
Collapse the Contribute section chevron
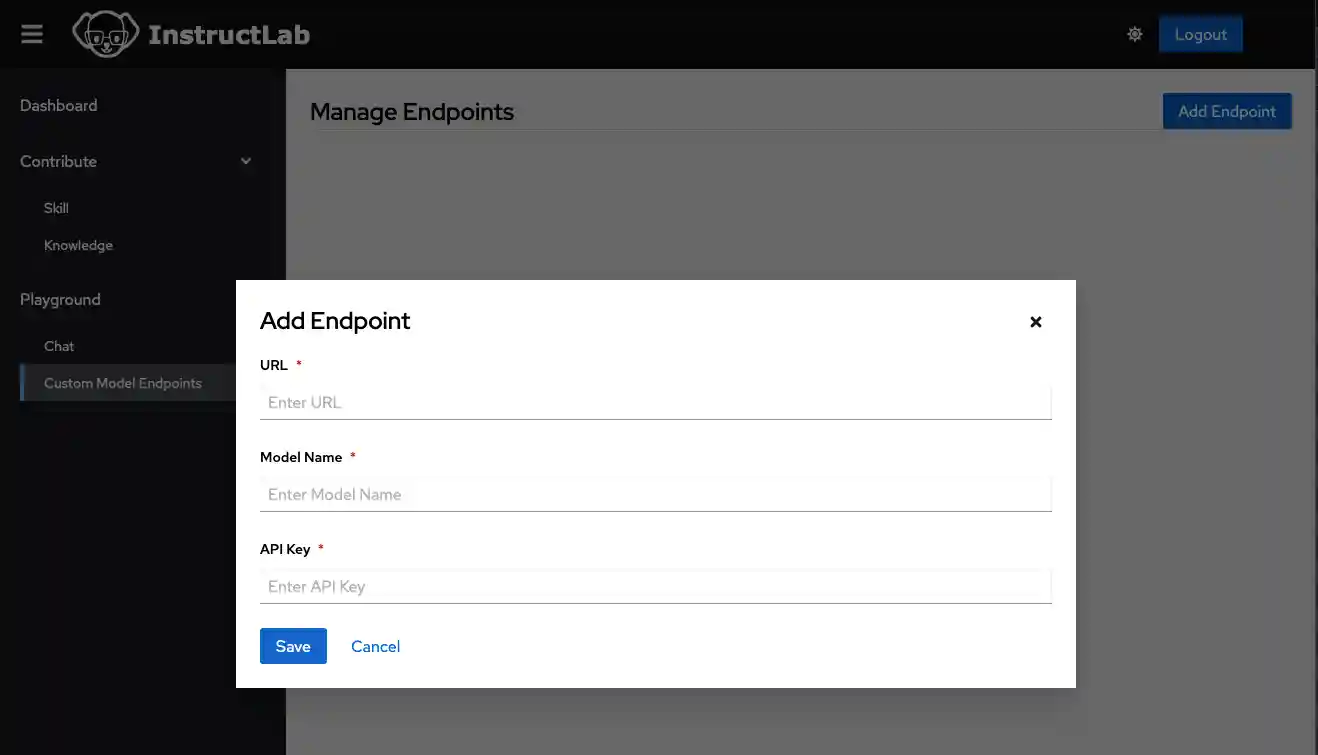(x=246, y=161)
